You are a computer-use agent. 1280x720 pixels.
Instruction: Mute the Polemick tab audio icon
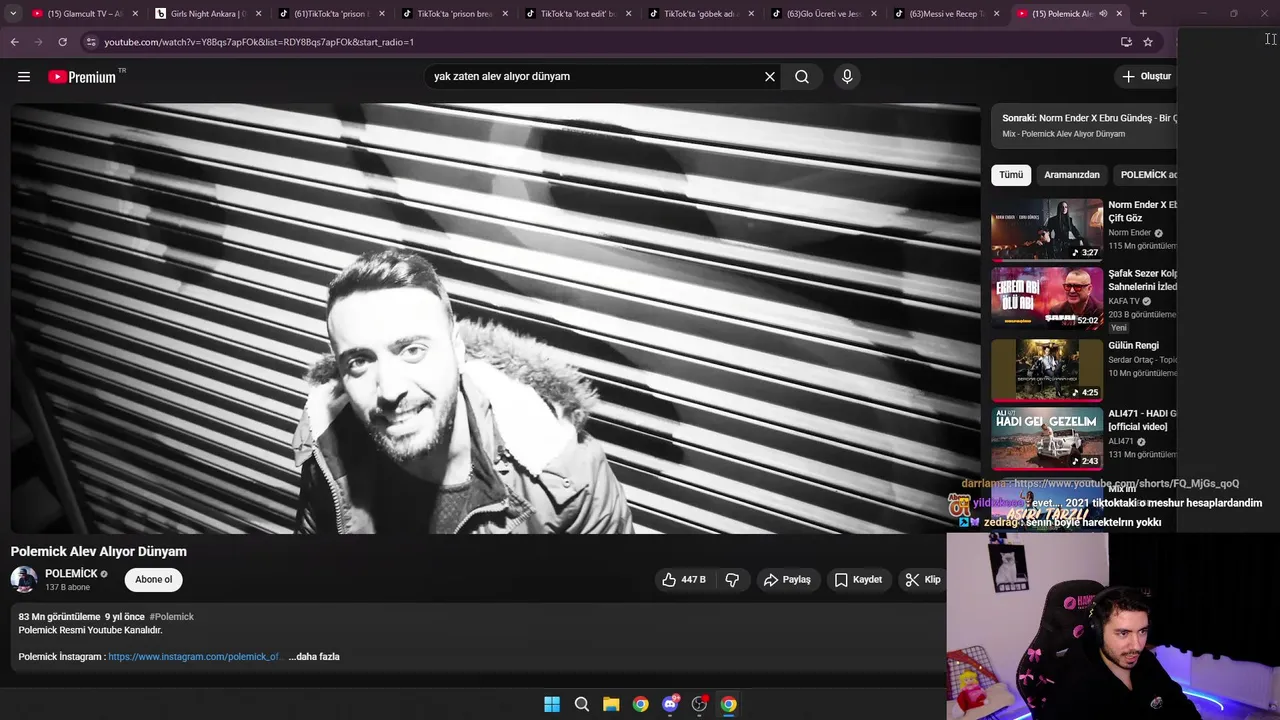click(1103, 14)
